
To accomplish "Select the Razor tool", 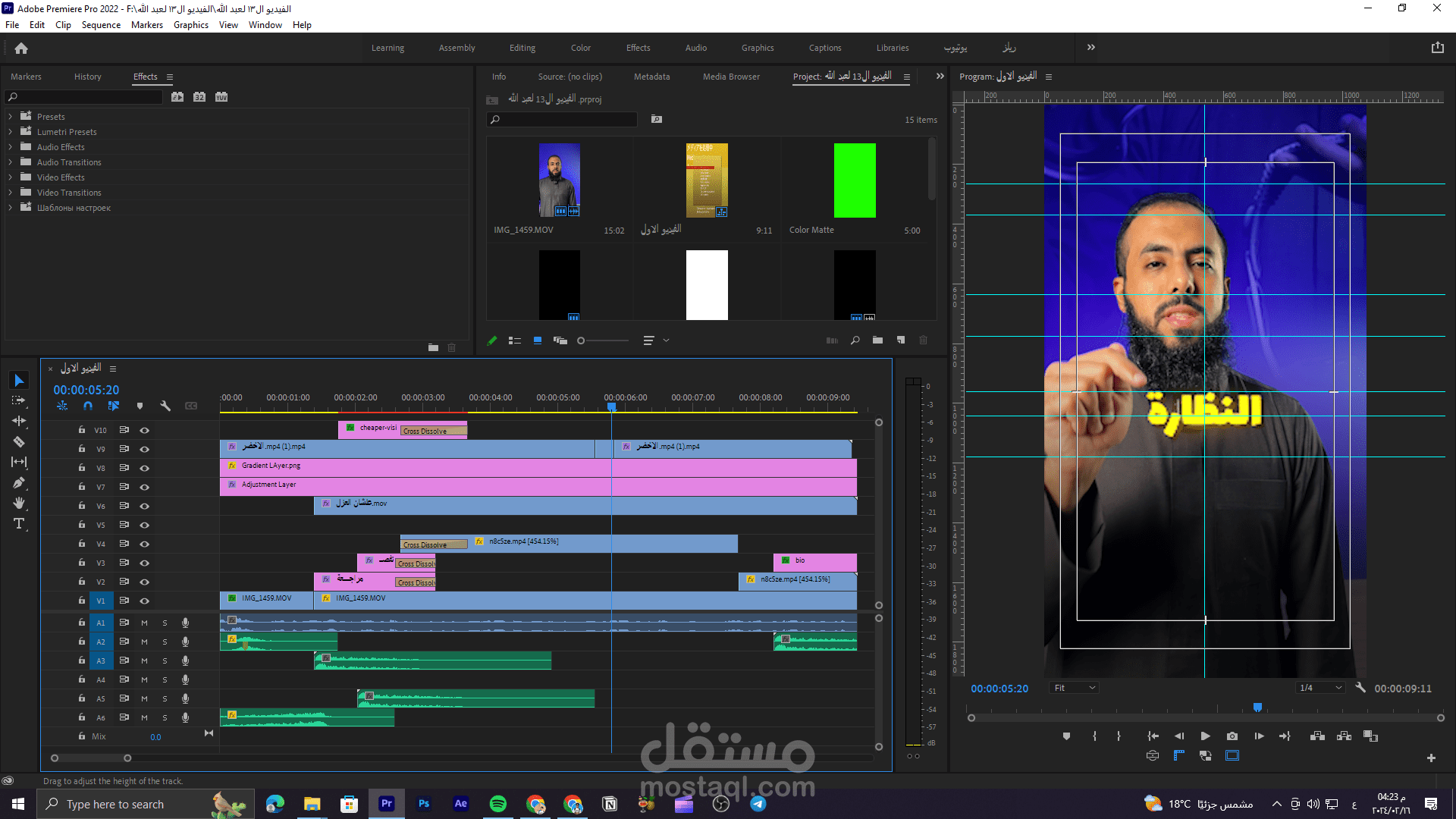I will pos(19,442).
